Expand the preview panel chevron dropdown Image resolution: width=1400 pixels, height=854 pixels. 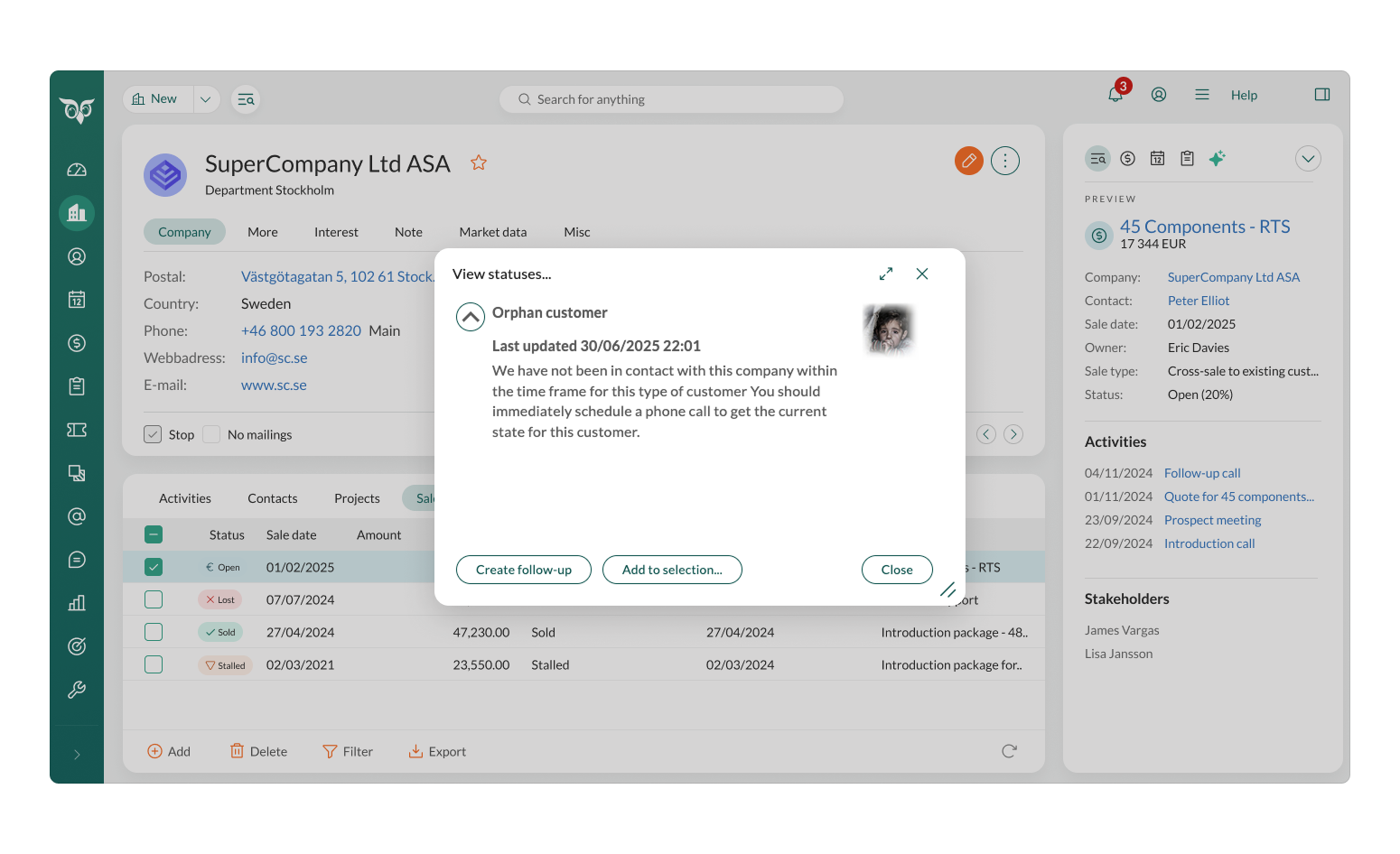pos(1307,159)
